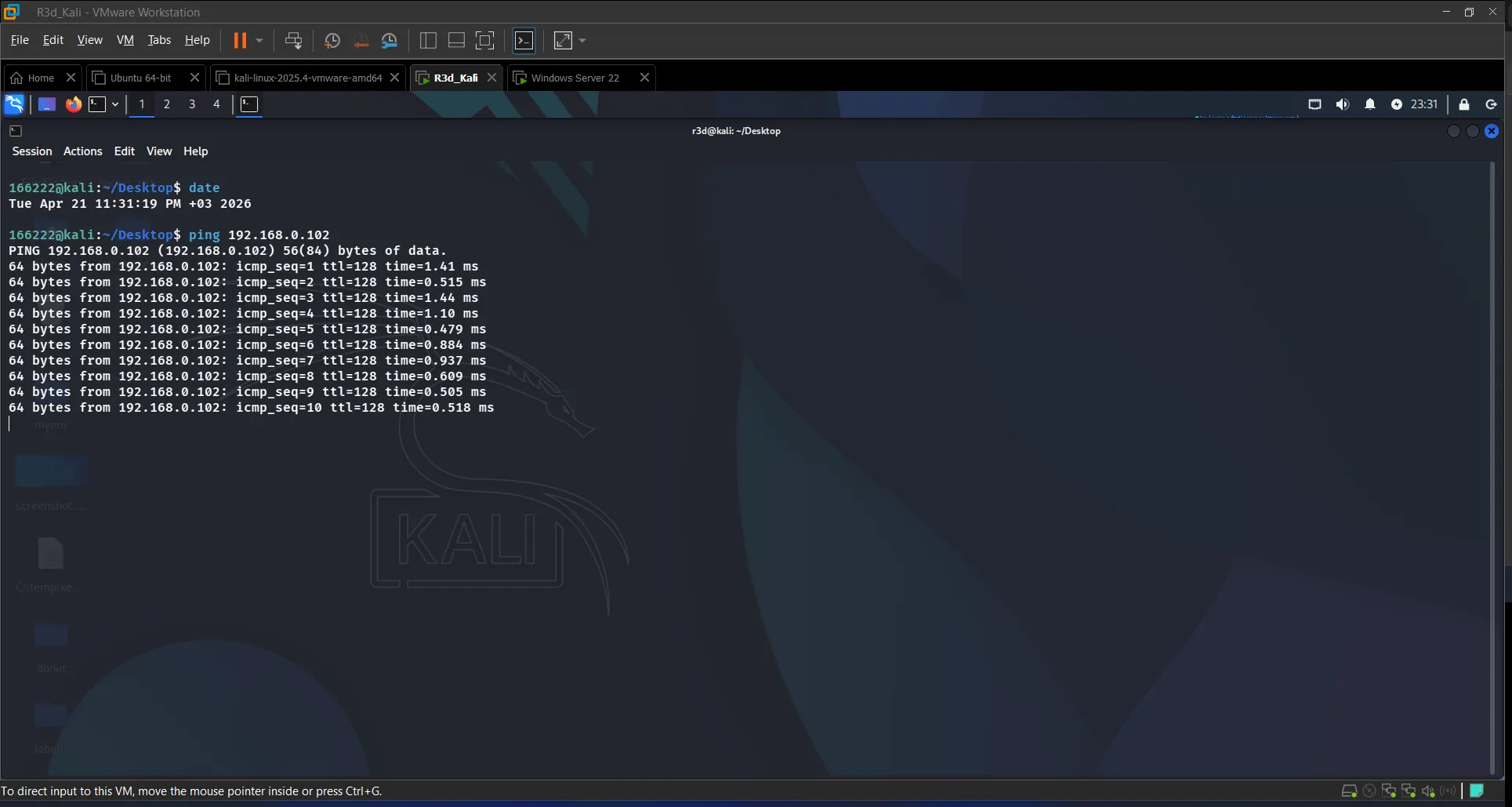Toggle the VMware library sidebar view

tap(428, 40)
